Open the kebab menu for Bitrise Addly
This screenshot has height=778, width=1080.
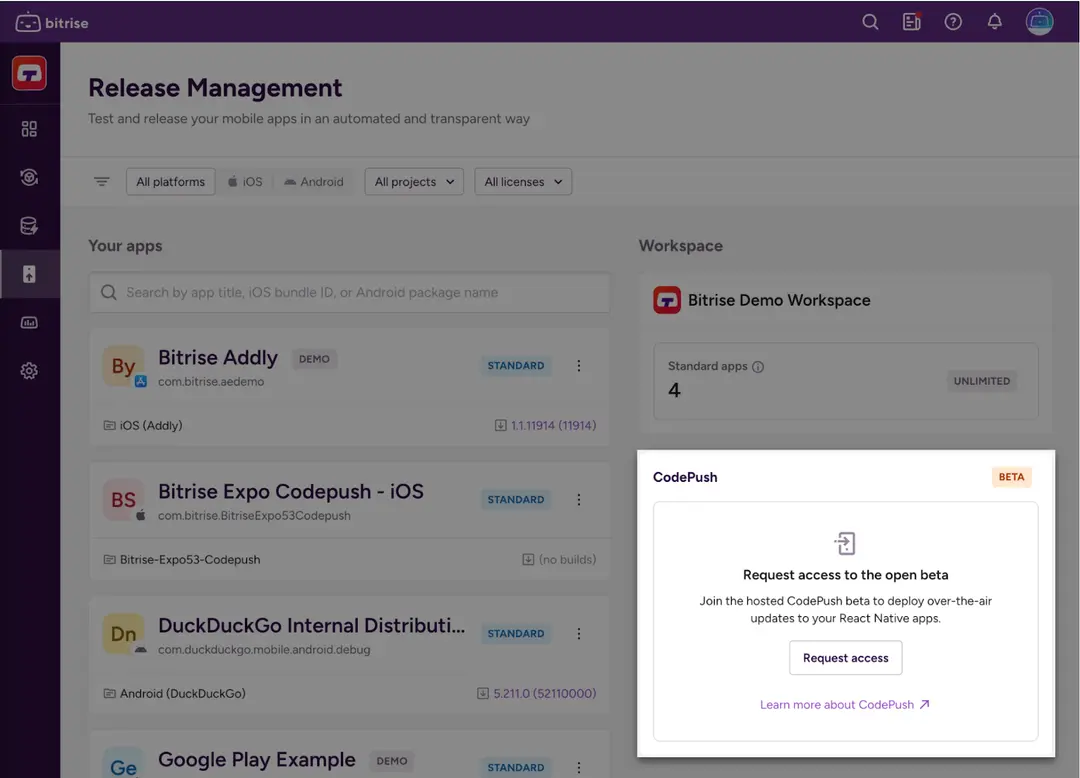(x=579, y=366)
